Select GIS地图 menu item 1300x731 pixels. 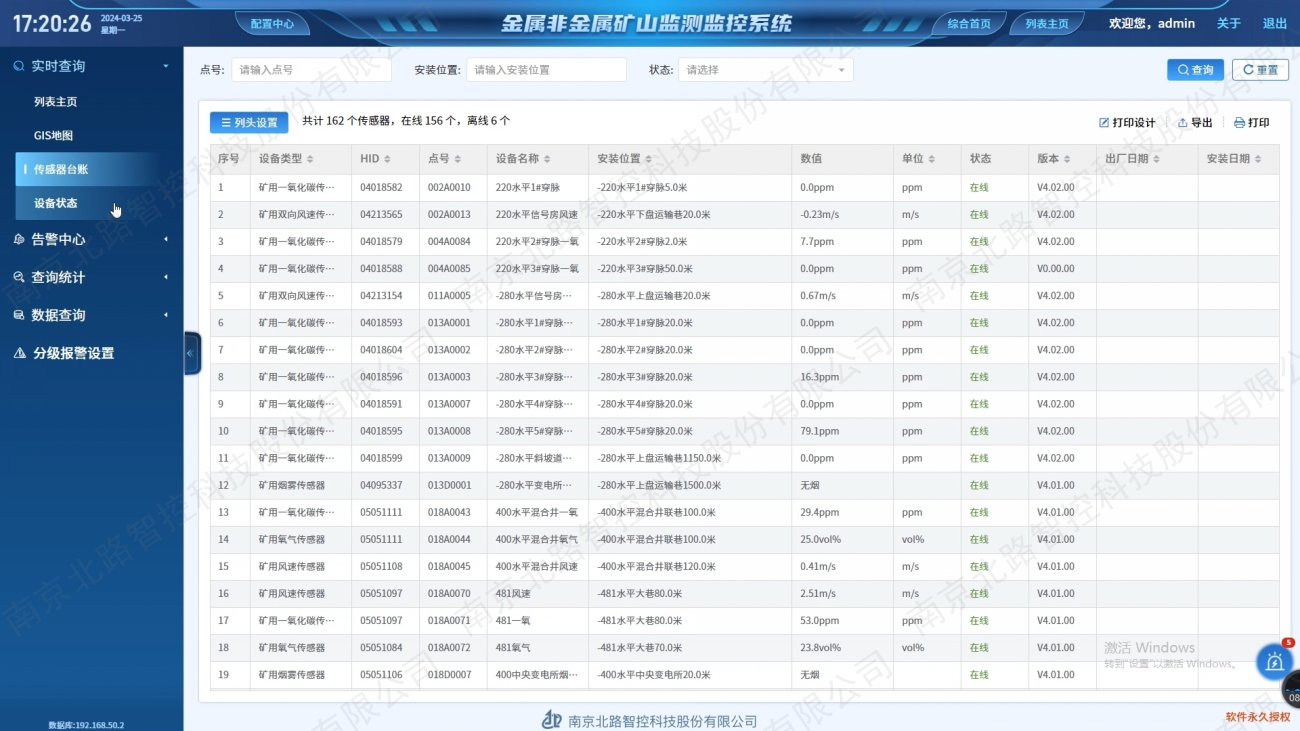[x=54, y=136]
